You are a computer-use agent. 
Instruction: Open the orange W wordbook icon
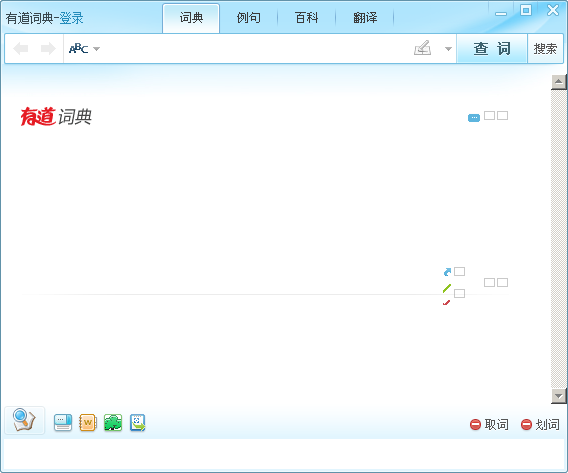[88, 423]
